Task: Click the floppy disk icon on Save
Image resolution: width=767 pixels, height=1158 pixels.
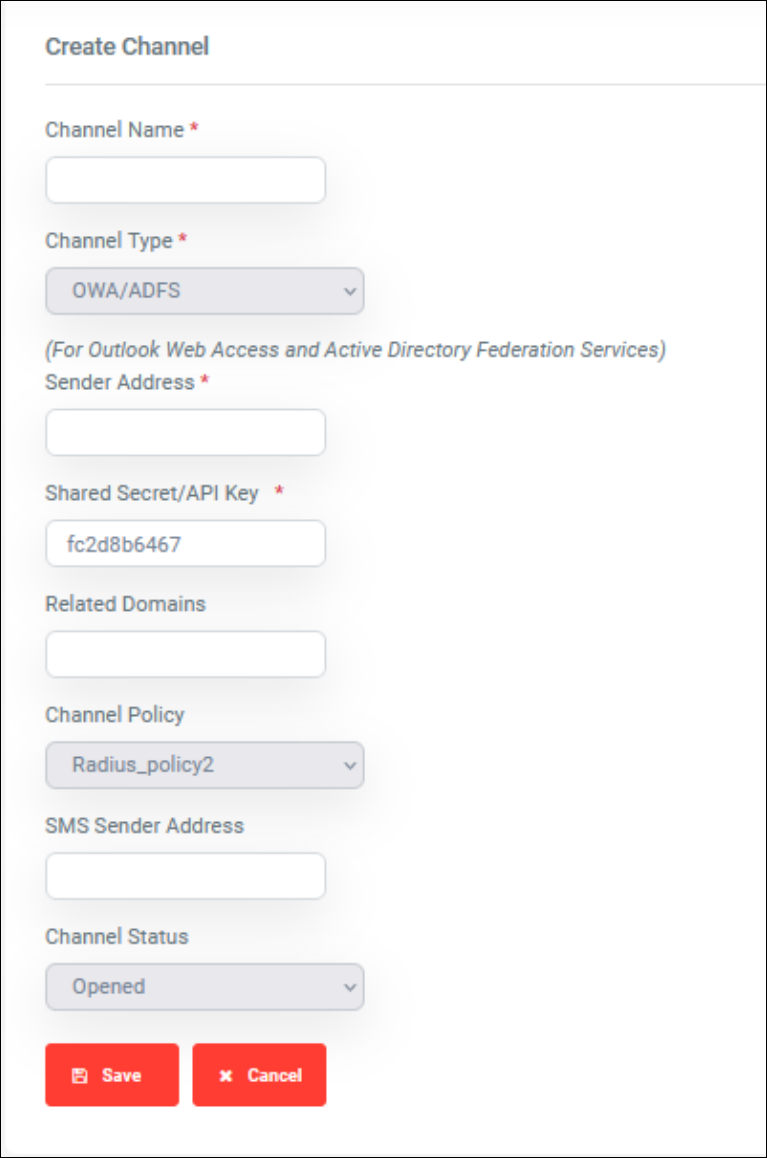Action: [x=80, y=1075]
